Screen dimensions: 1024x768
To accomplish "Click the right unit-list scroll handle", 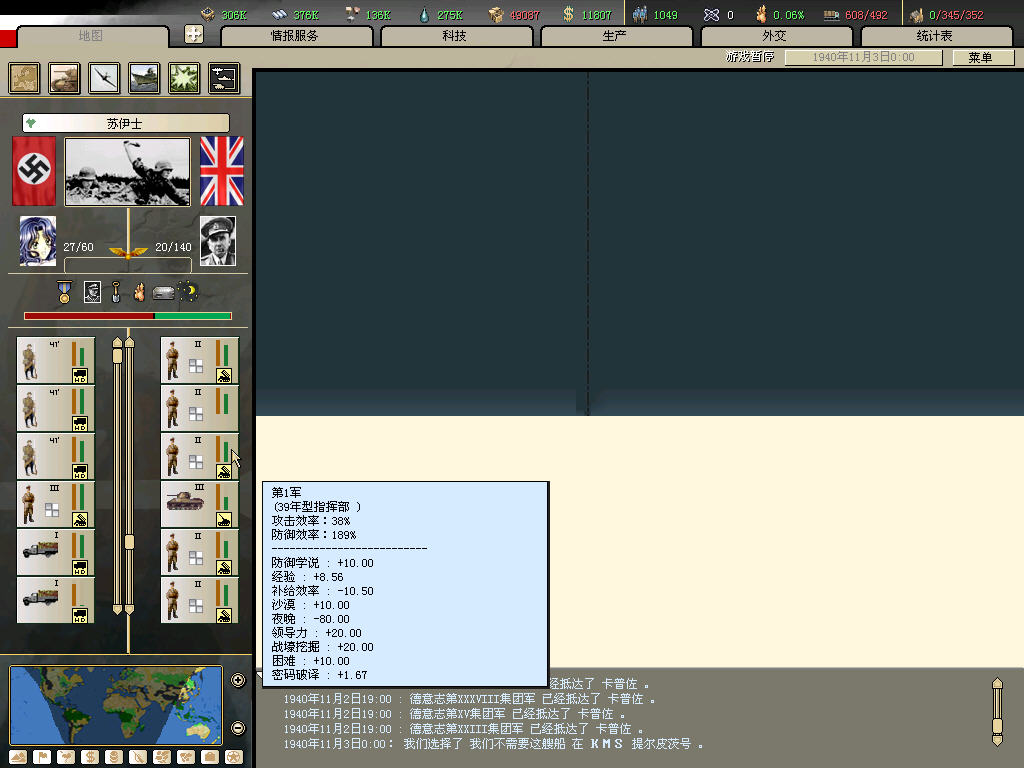I will click(129, 541).
